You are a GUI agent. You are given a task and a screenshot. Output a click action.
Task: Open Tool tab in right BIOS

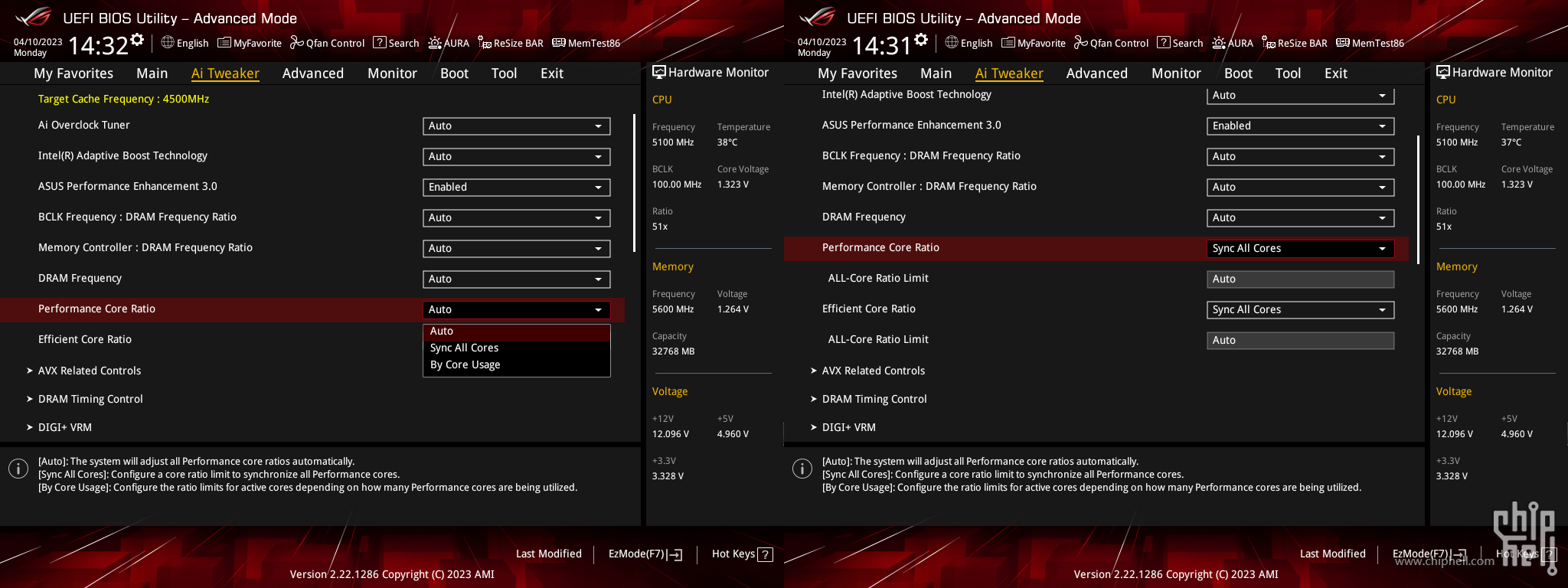click(x=1288, y=73)
